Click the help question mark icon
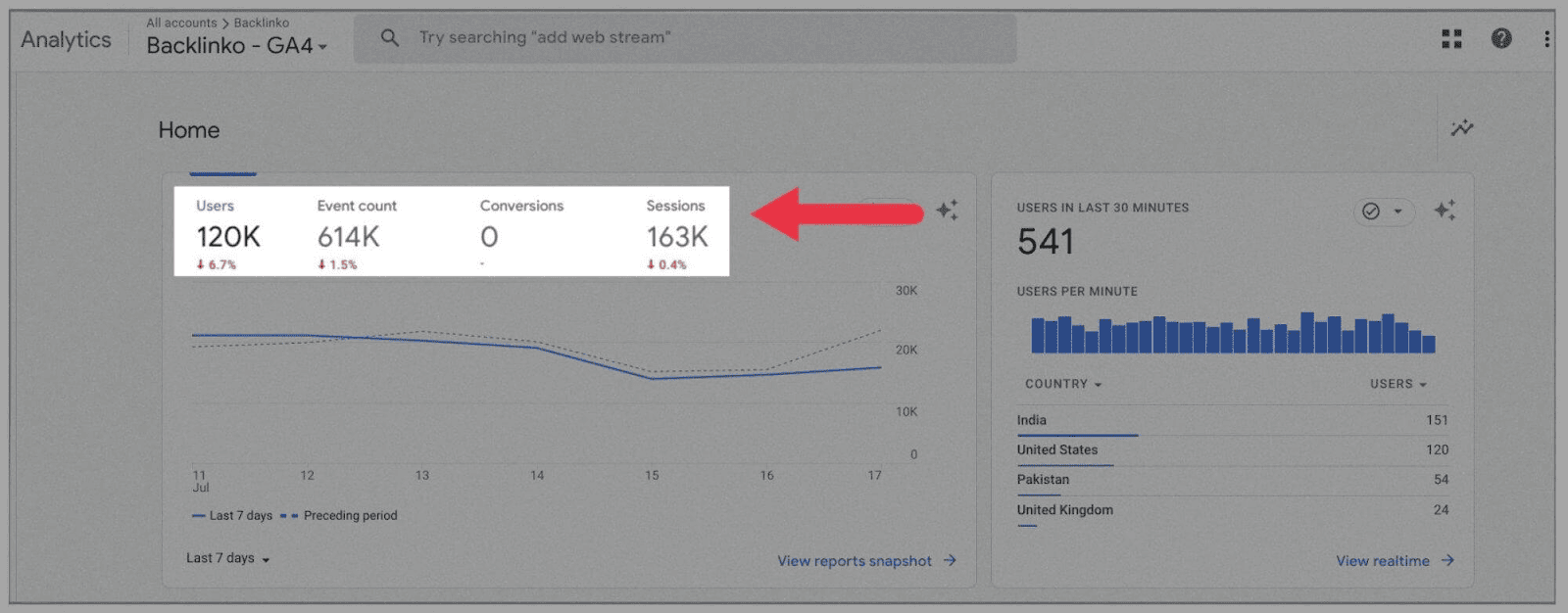 coord(1501,38)
